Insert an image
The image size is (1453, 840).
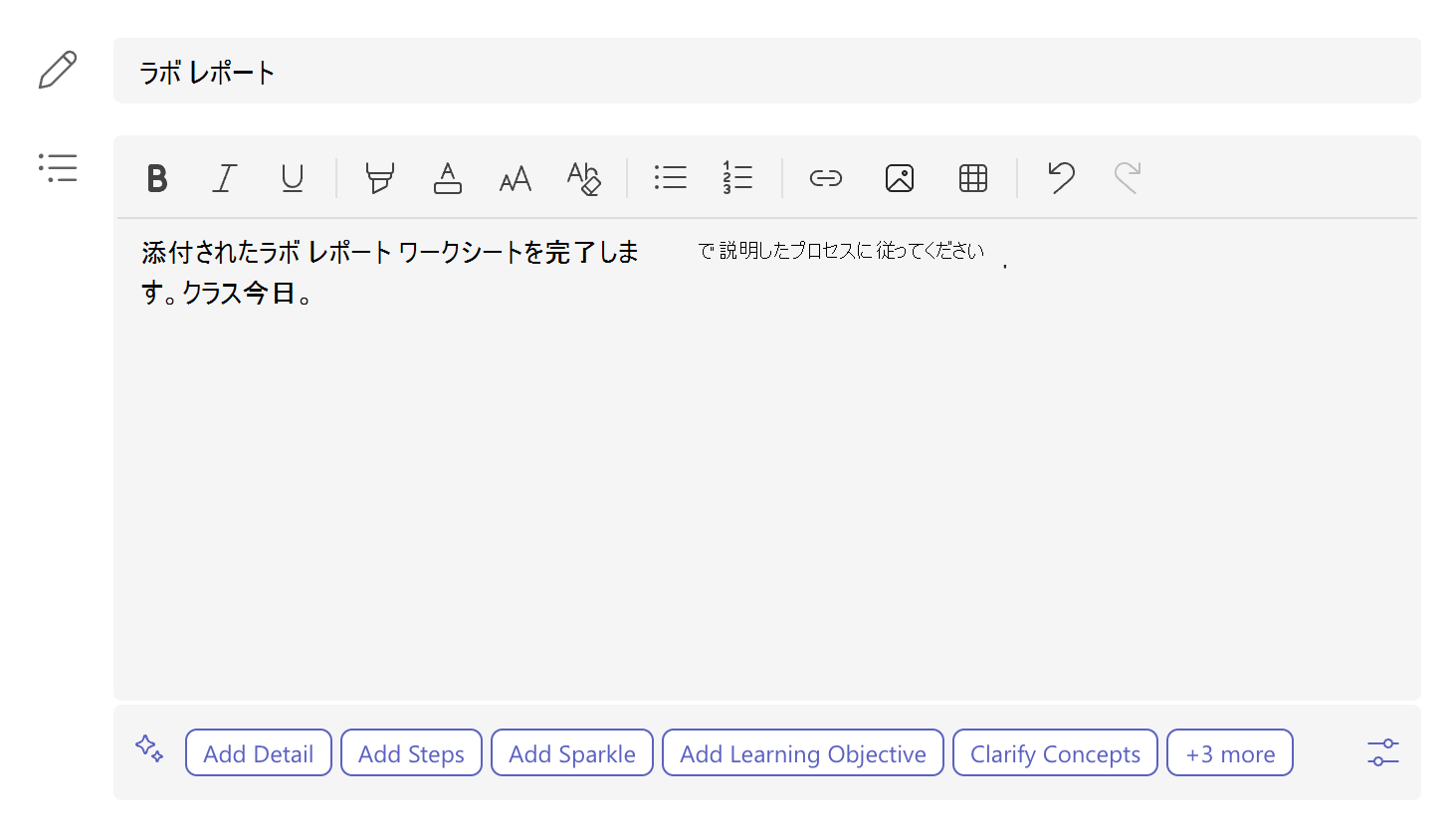(x=900, y=178)
